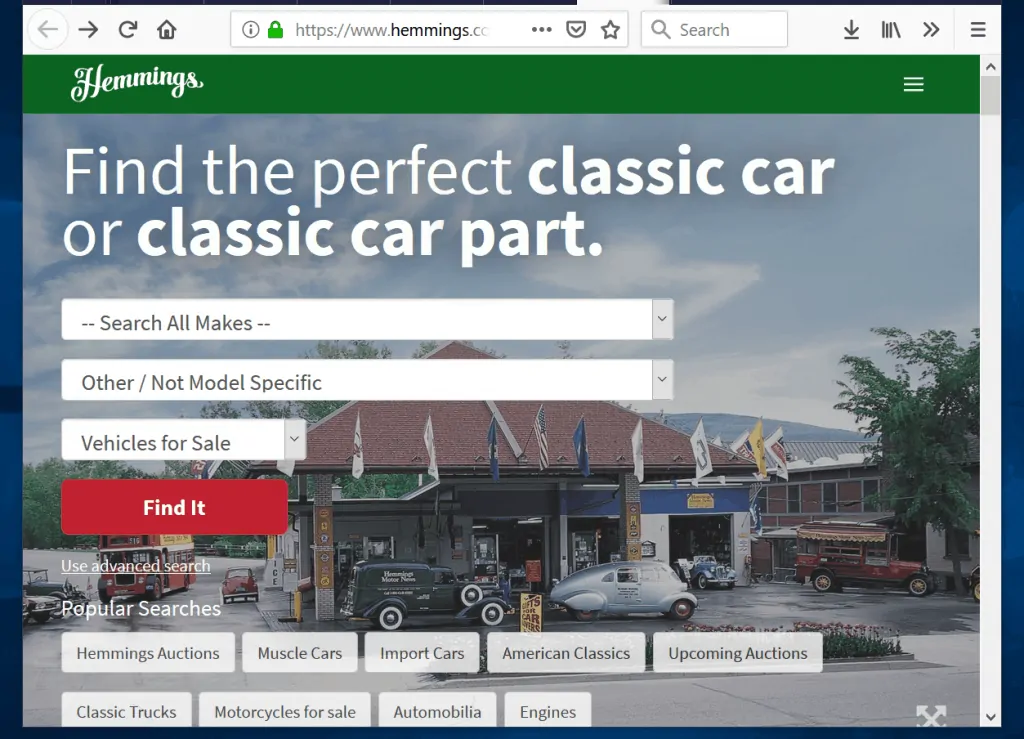Select Classic Trucks popular search
Screen dimensions: 1024x739
127,710
